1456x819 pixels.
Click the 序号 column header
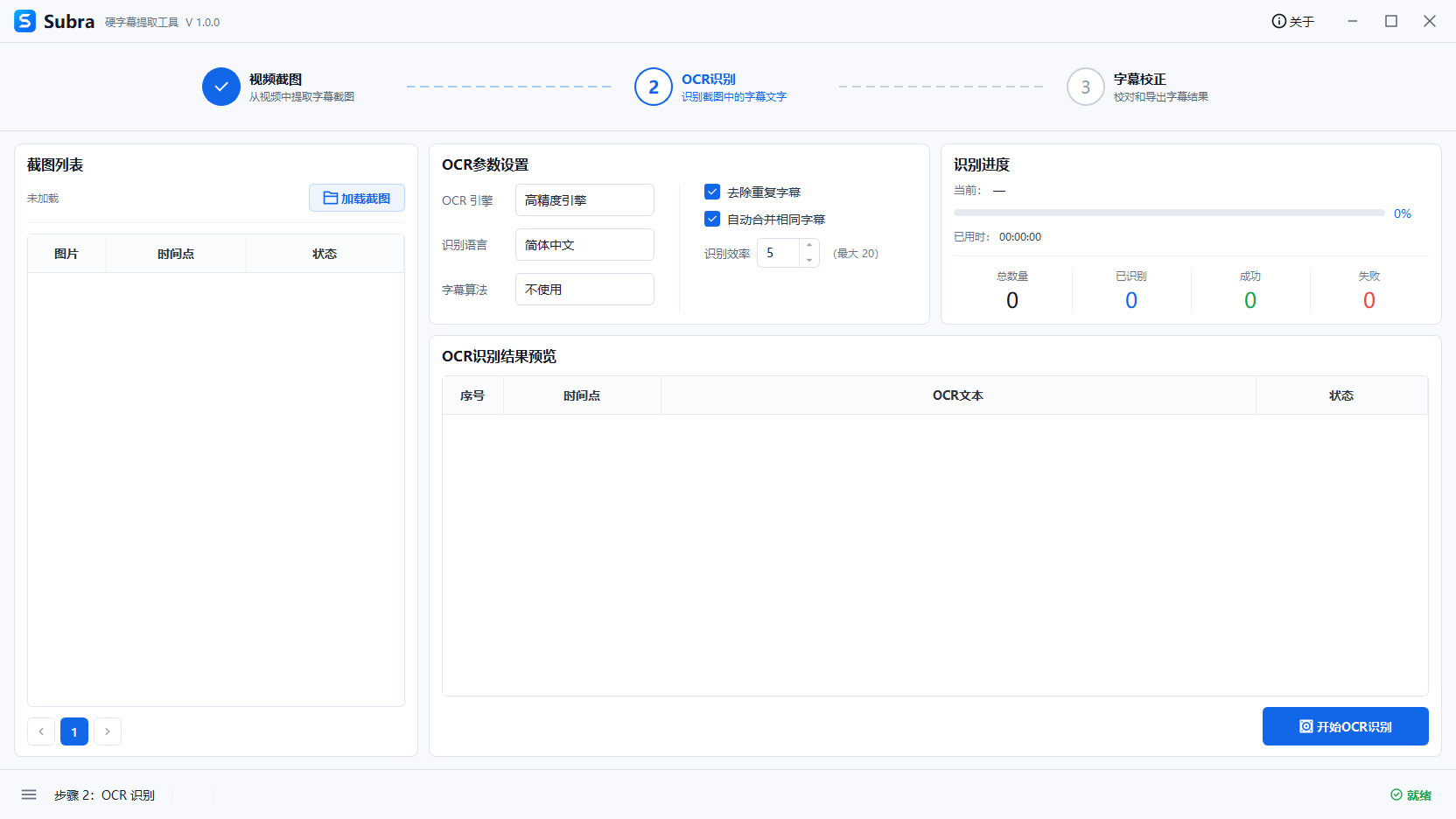click(x=472, y=395)
